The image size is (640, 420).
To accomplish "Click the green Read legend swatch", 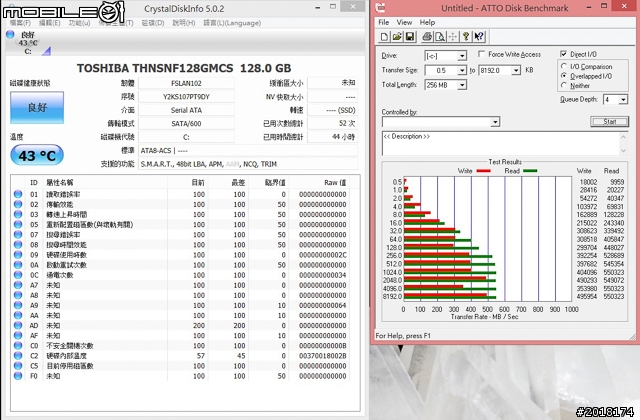I will pos(530,171).
